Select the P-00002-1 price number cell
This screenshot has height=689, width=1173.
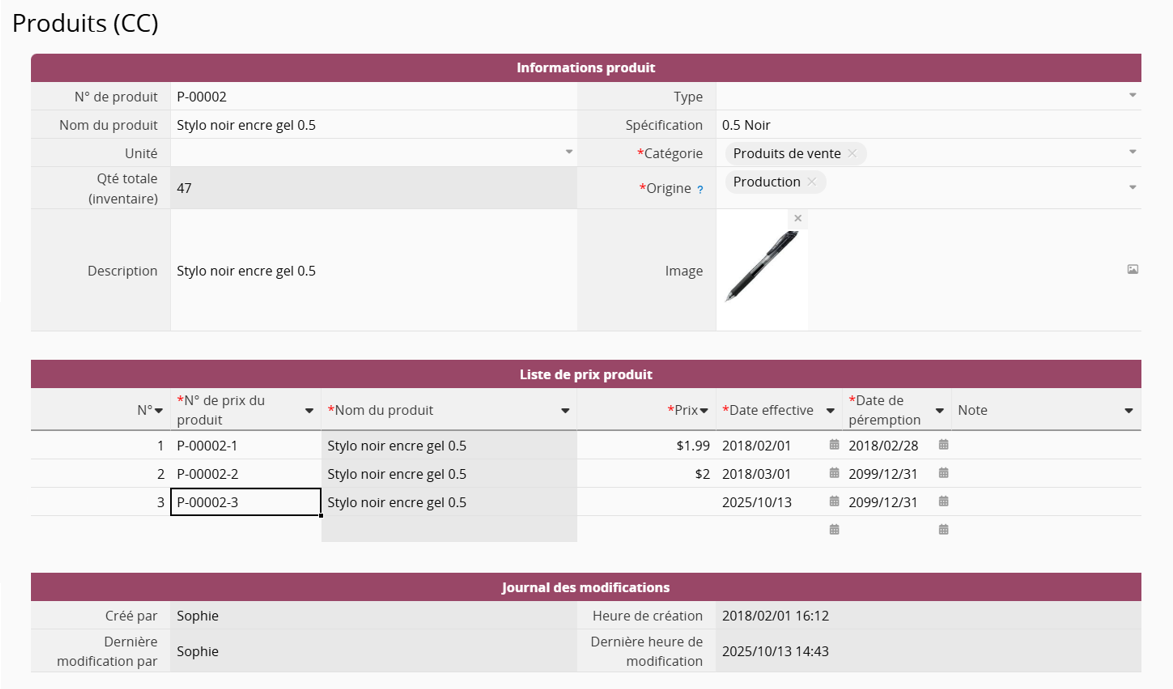pos(246,446)
